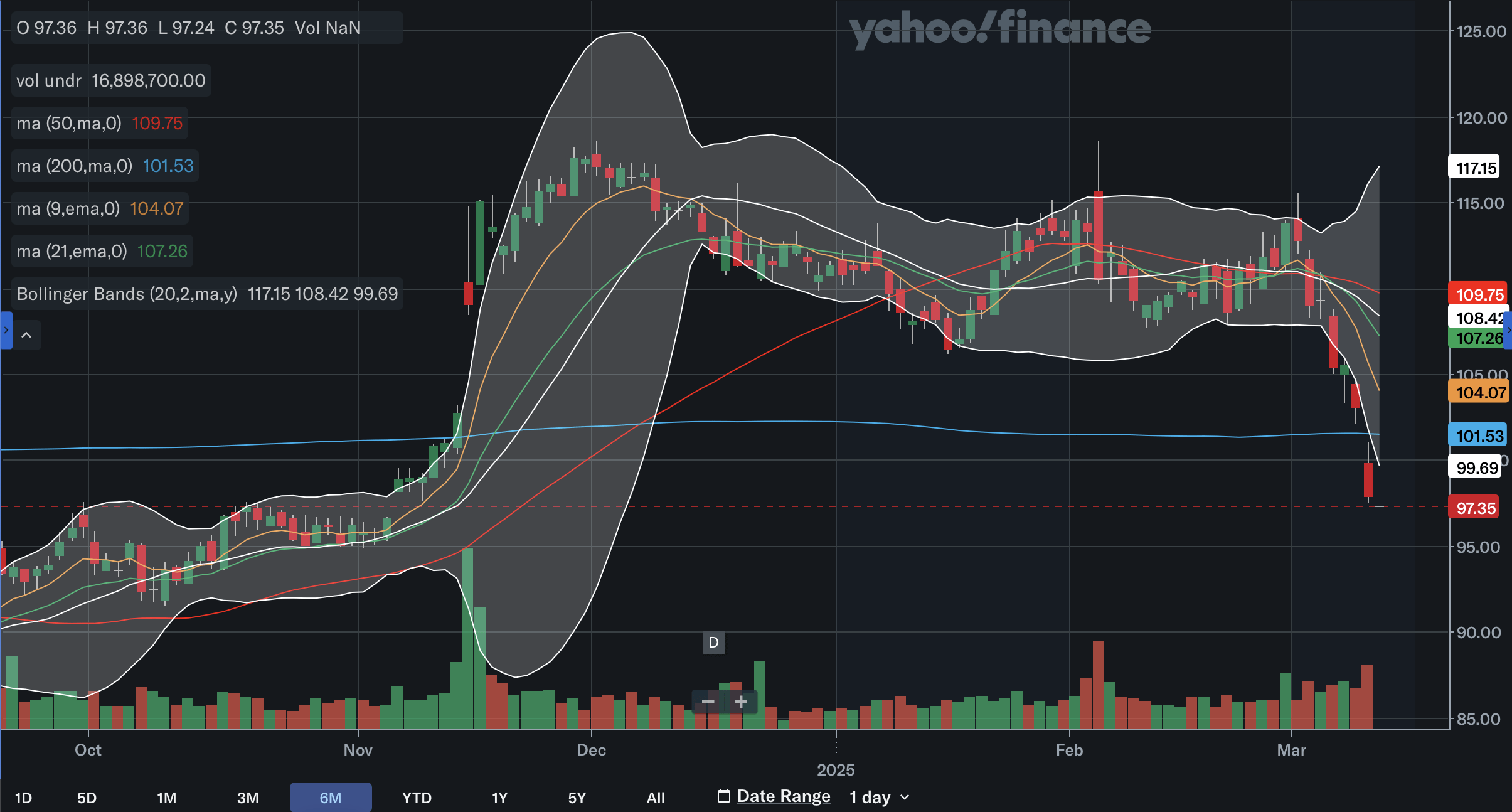Select the 5D time range
The image size is (1512, 812).
(87, 798)
